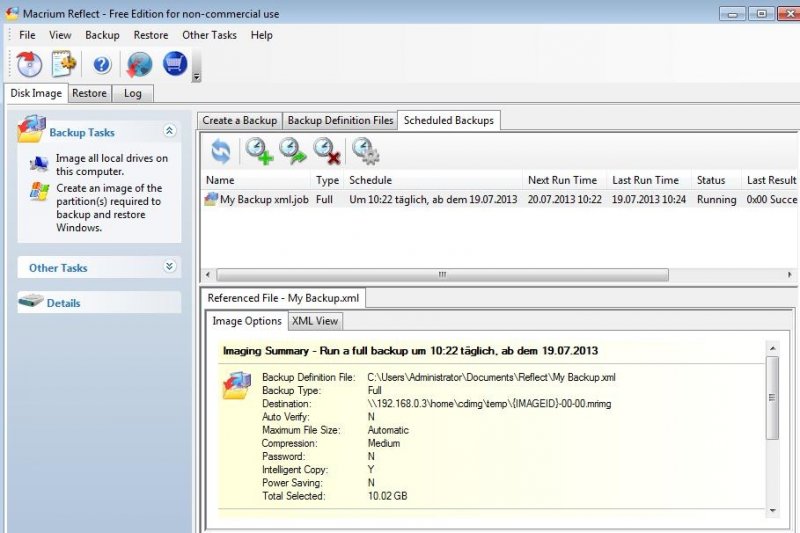Click the horizontal scrollbar right arrow
The height and width of the screenshot is (533, 800).
click(790, 274)
